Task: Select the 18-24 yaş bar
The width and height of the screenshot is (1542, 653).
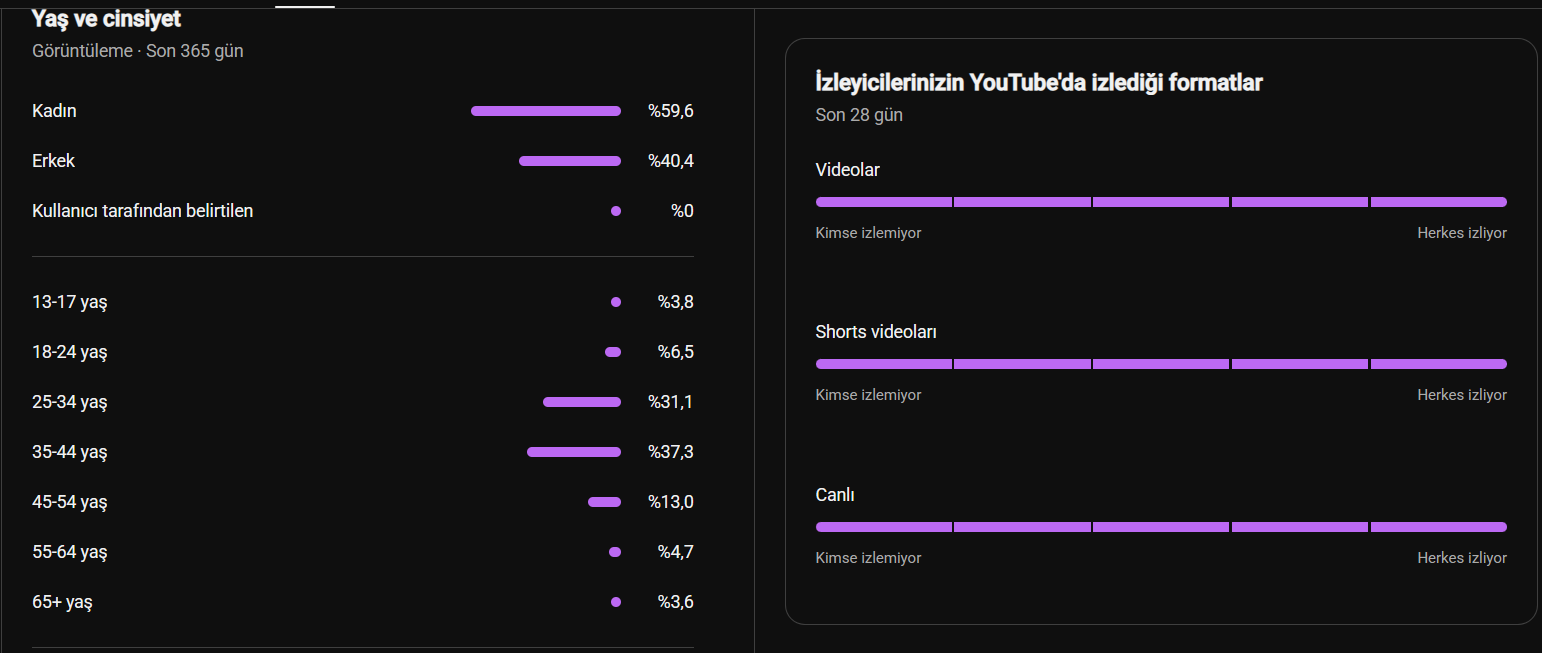Action: pyautogui.click(x=613, y=352)
